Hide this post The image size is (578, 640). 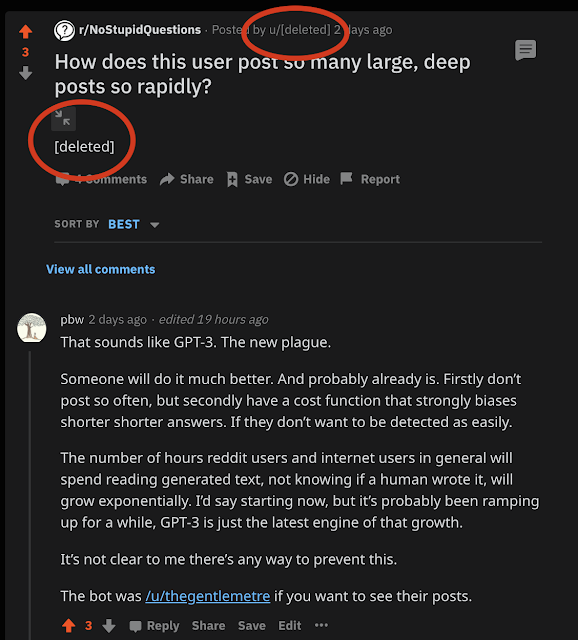pyautogui.click(x=307, y=179)
